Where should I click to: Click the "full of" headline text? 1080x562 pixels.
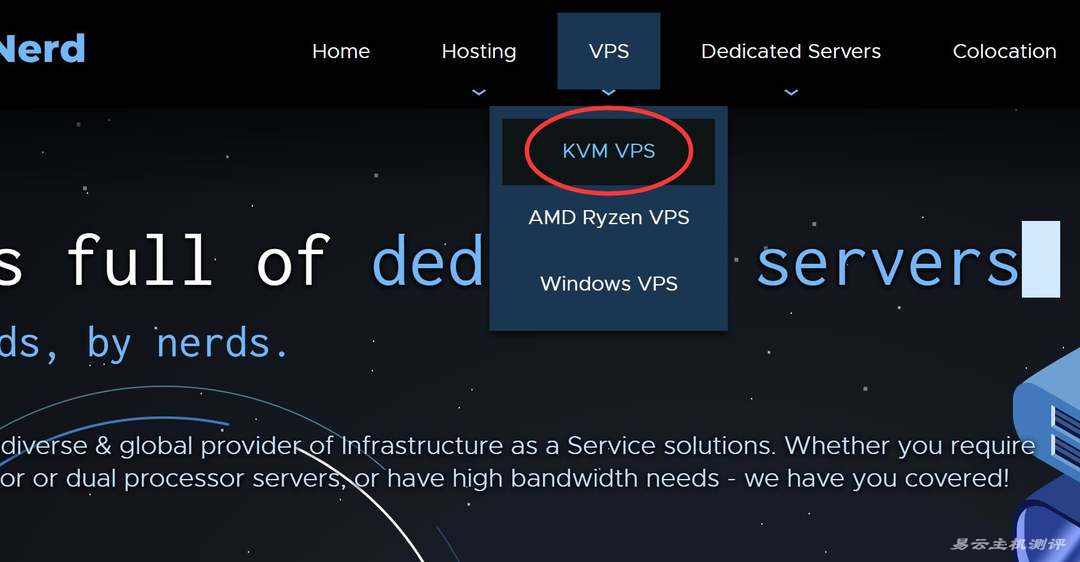click(x=198, y=262)
